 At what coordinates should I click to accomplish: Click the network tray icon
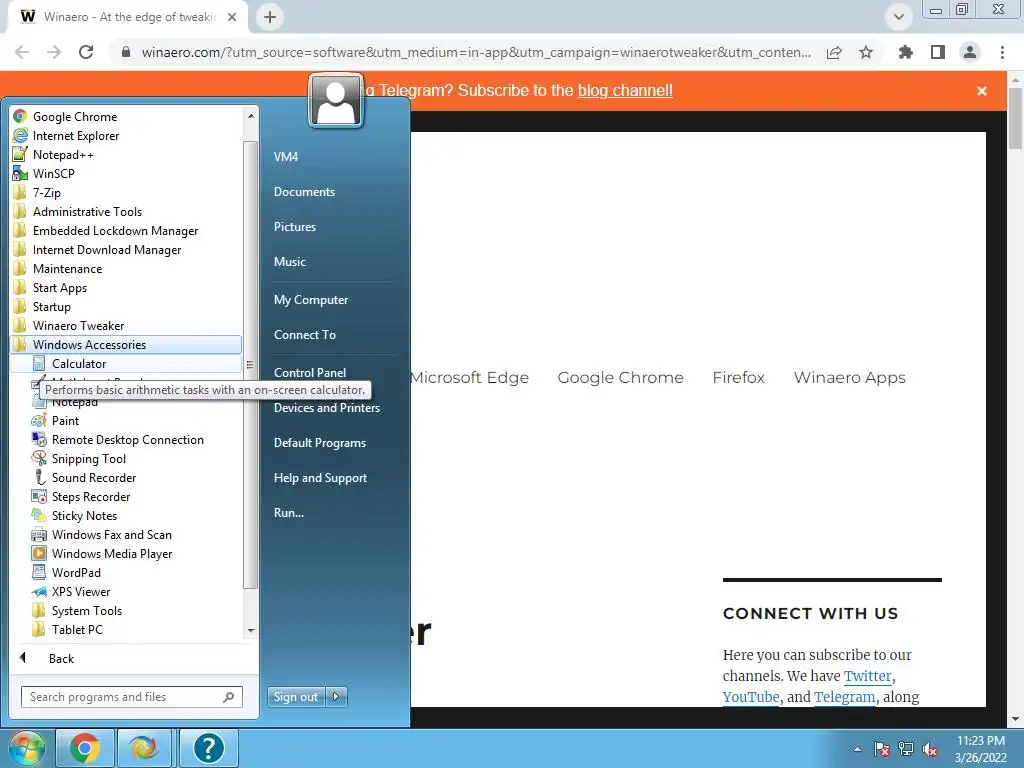[906, 749]
